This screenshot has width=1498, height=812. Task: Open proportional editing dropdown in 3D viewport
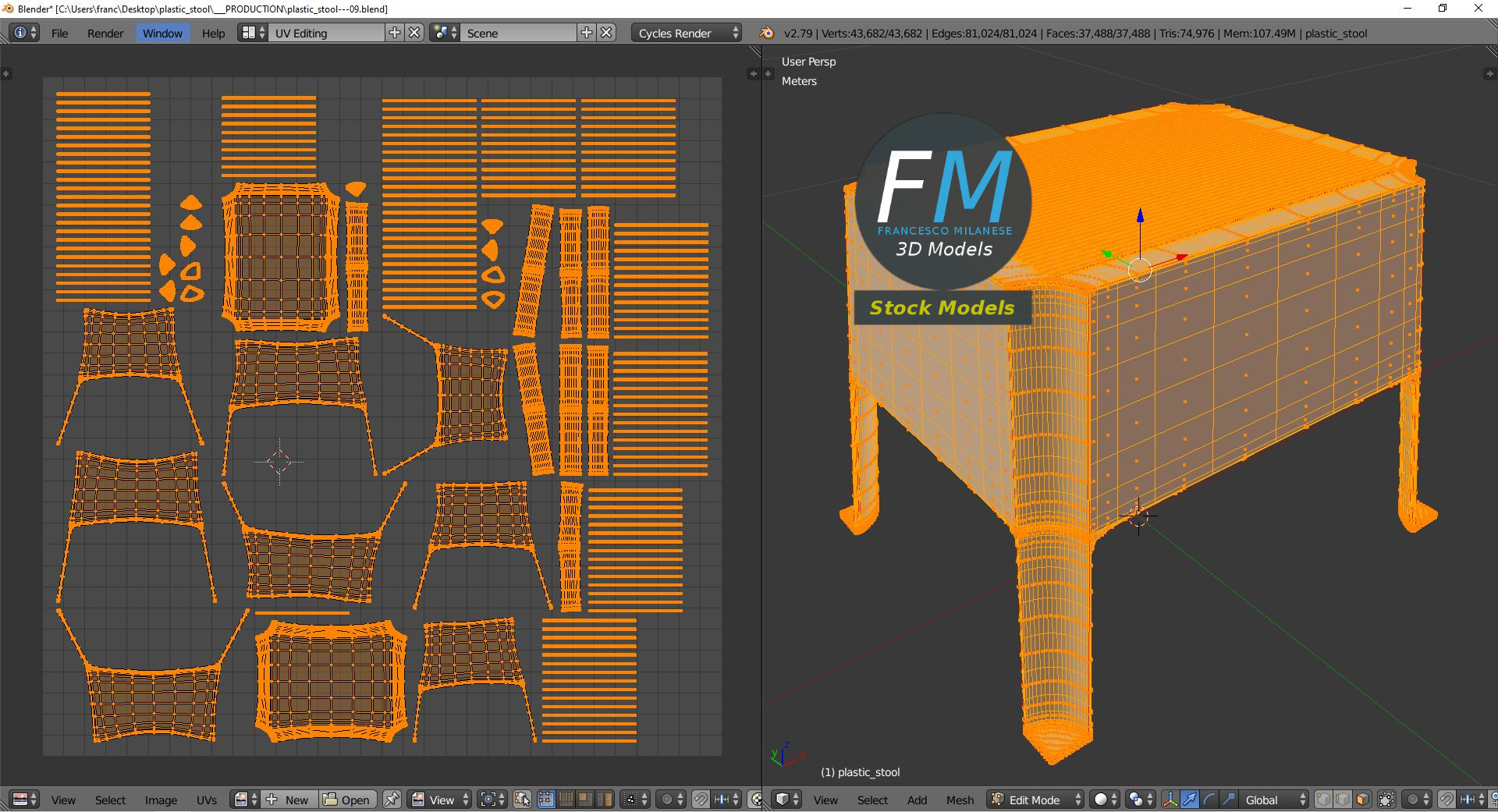[x=1416, y=800]
